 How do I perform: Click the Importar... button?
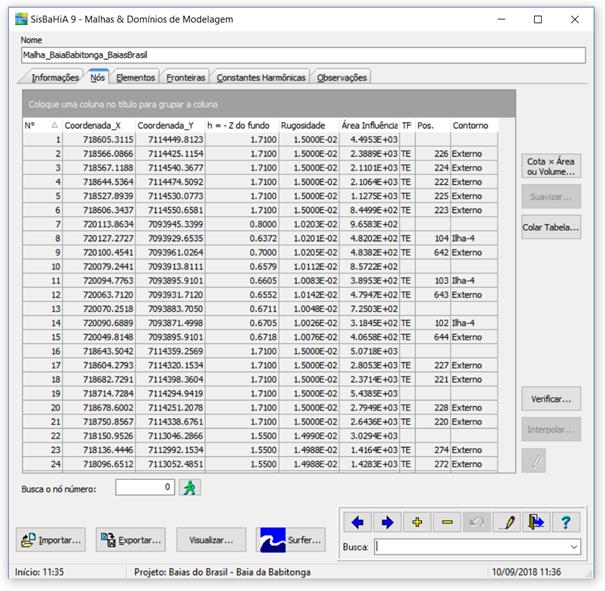pyautogui.click(x=51, y=540)
